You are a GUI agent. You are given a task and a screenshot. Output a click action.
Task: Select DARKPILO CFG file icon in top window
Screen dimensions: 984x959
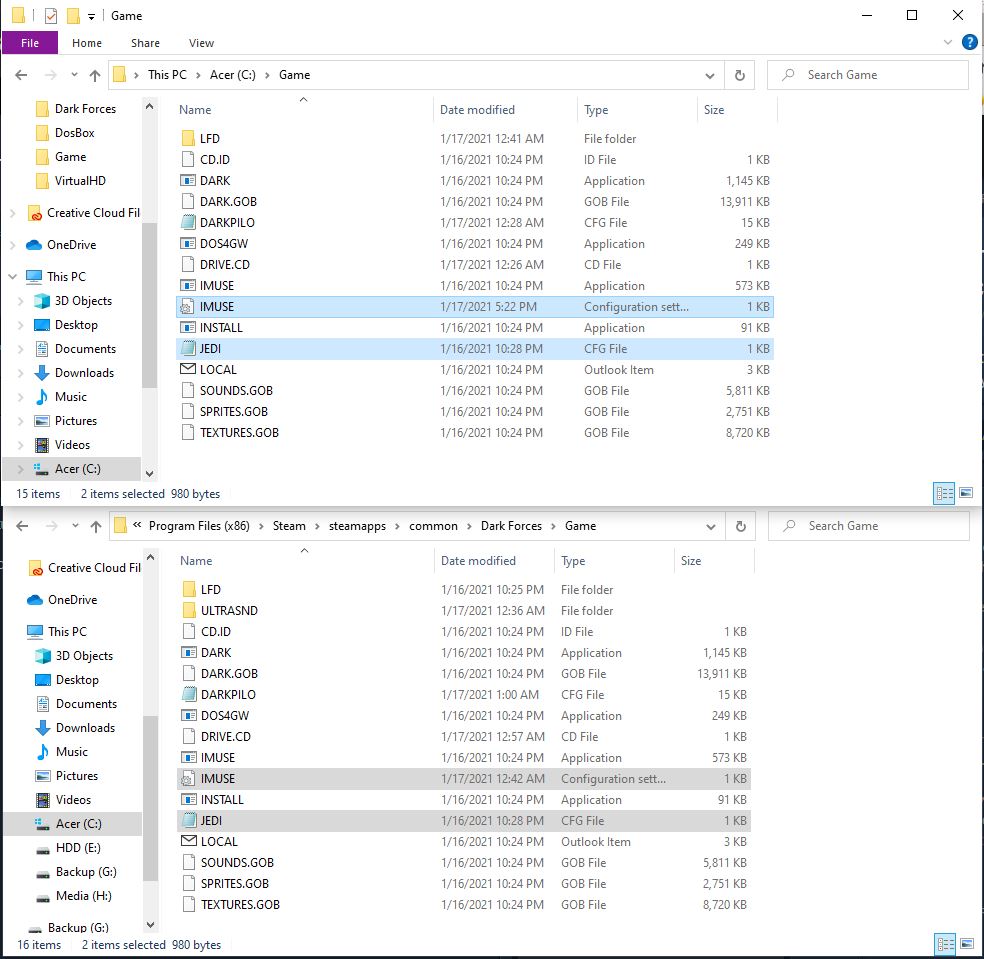pyautogui.click(x=188, y=223)
